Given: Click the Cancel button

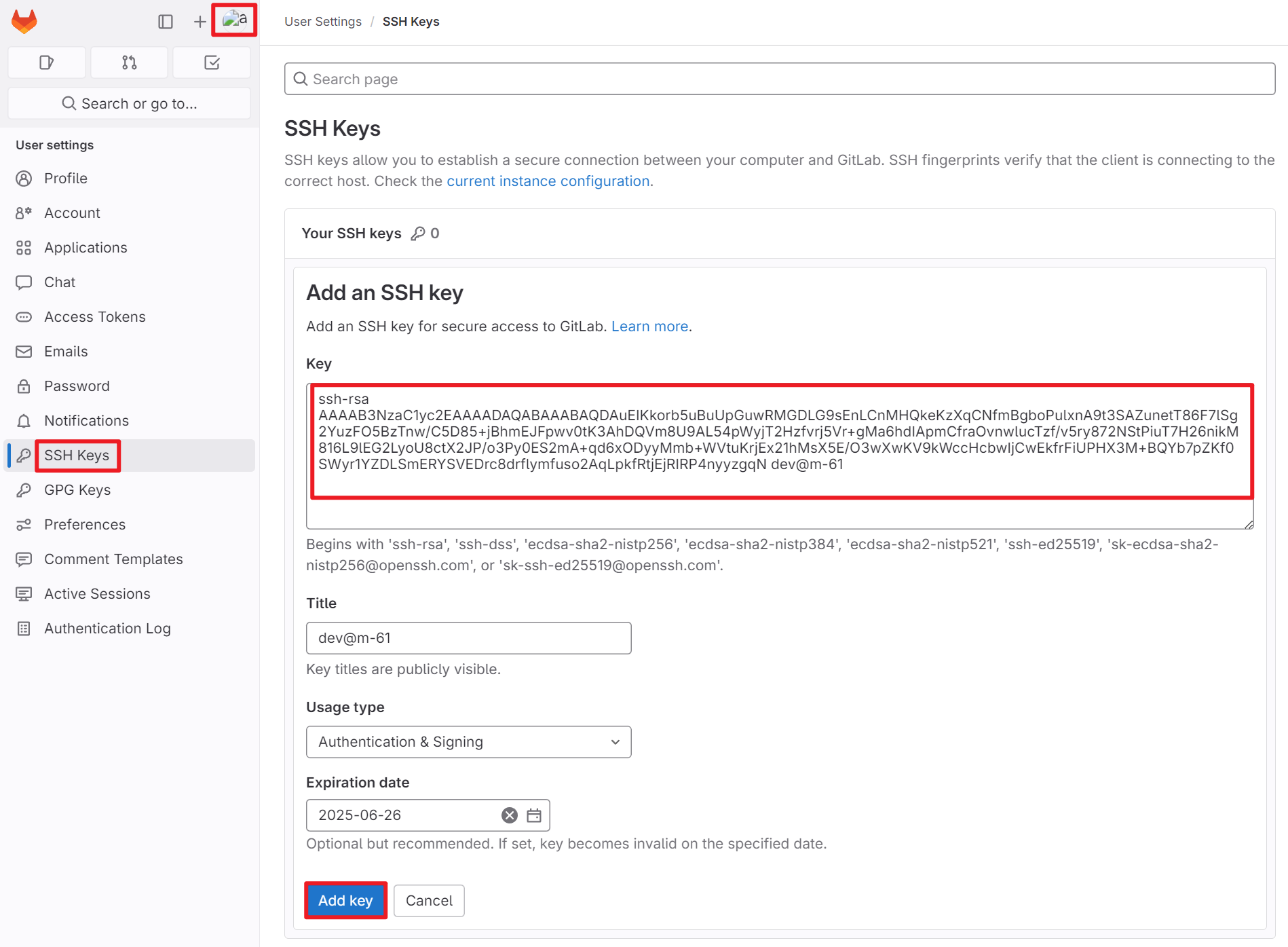Looking at the screenshot, I should click(429, 901).
